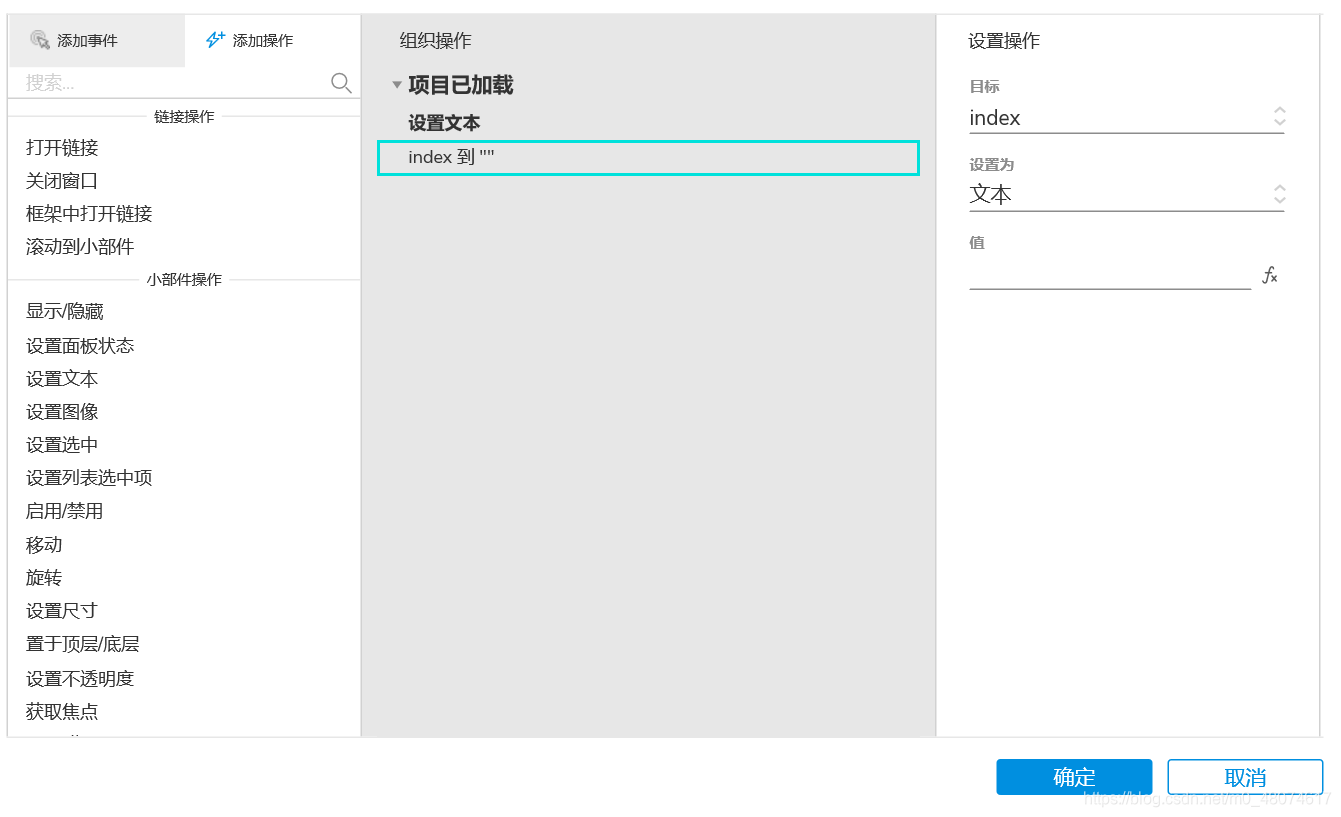Screen dimensions: 1341x817
Task: Select 启用/禁用 action
Action: pyautogui.click(x=65, y=511)
